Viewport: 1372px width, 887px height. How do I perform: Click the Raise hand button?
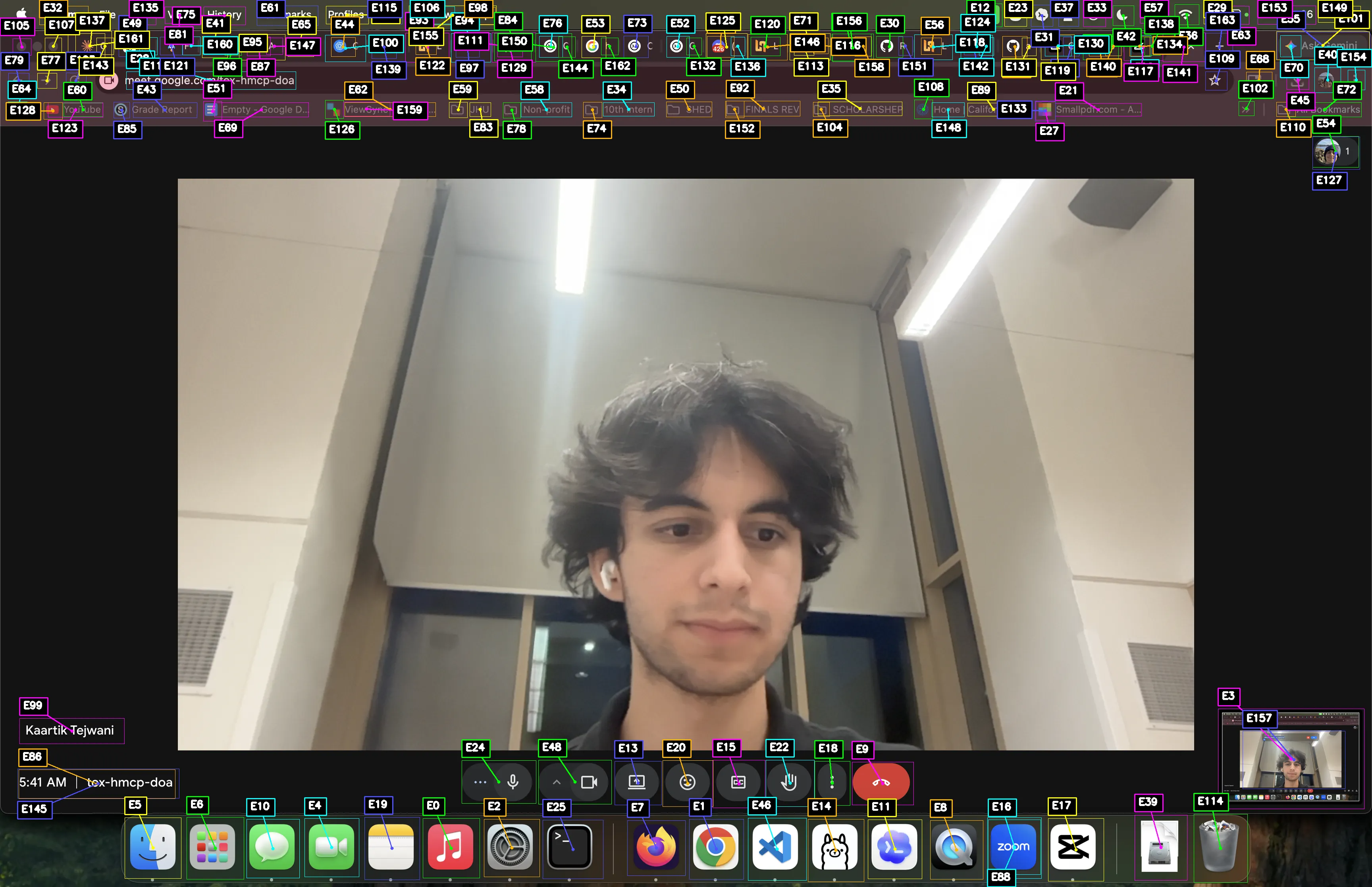click(789, 782)
